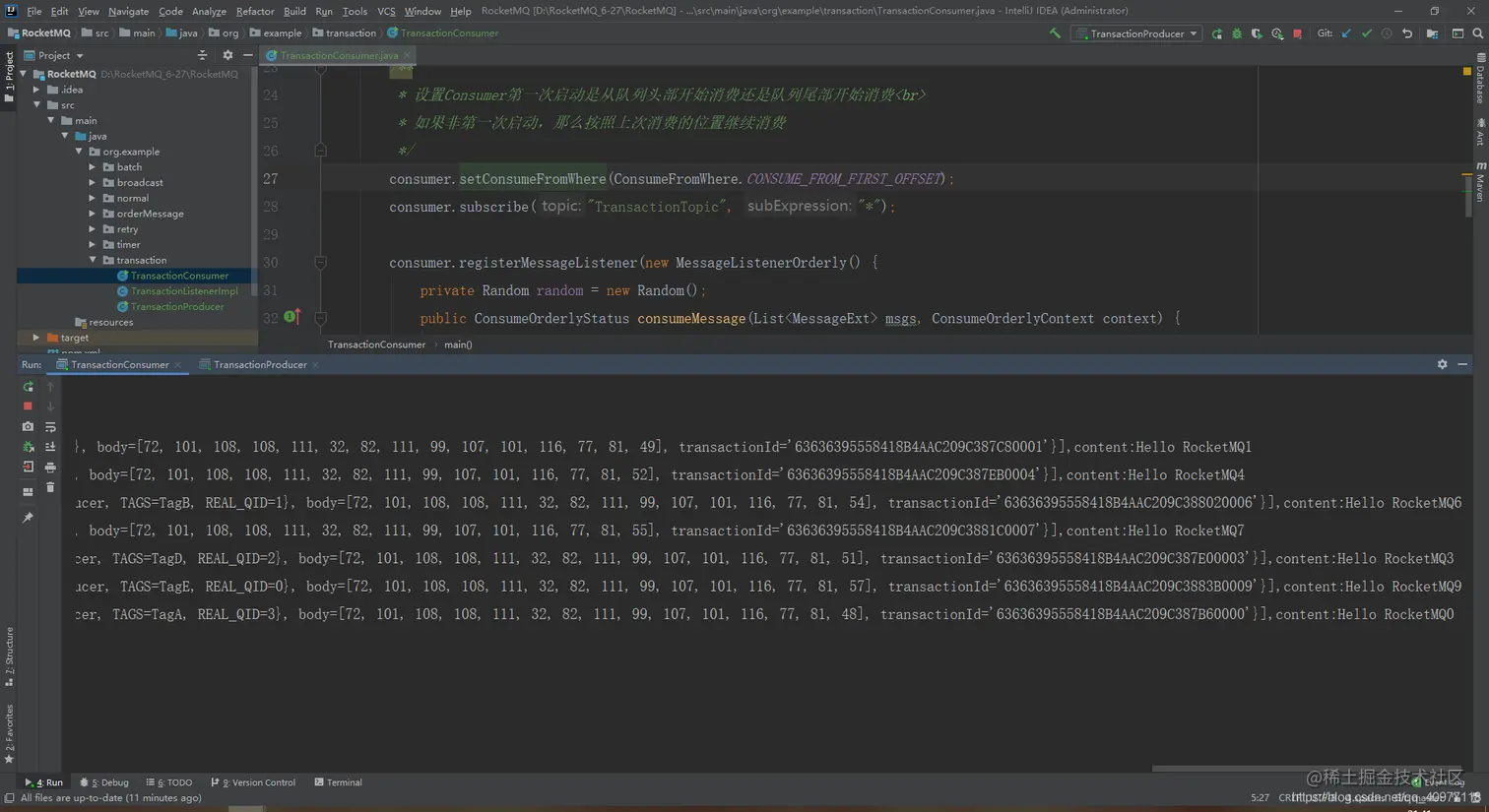Open Project view selector dropdown

coord(53,55)
